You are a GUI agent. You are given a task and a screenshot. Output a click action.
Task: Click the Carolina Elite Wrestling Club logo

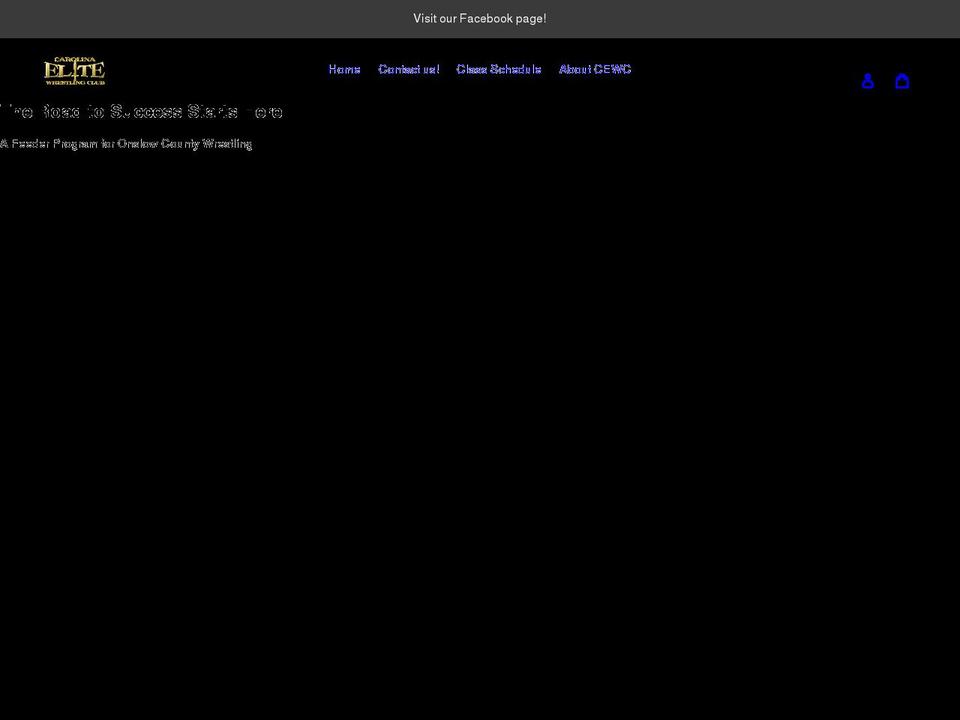tap(74, 70)
